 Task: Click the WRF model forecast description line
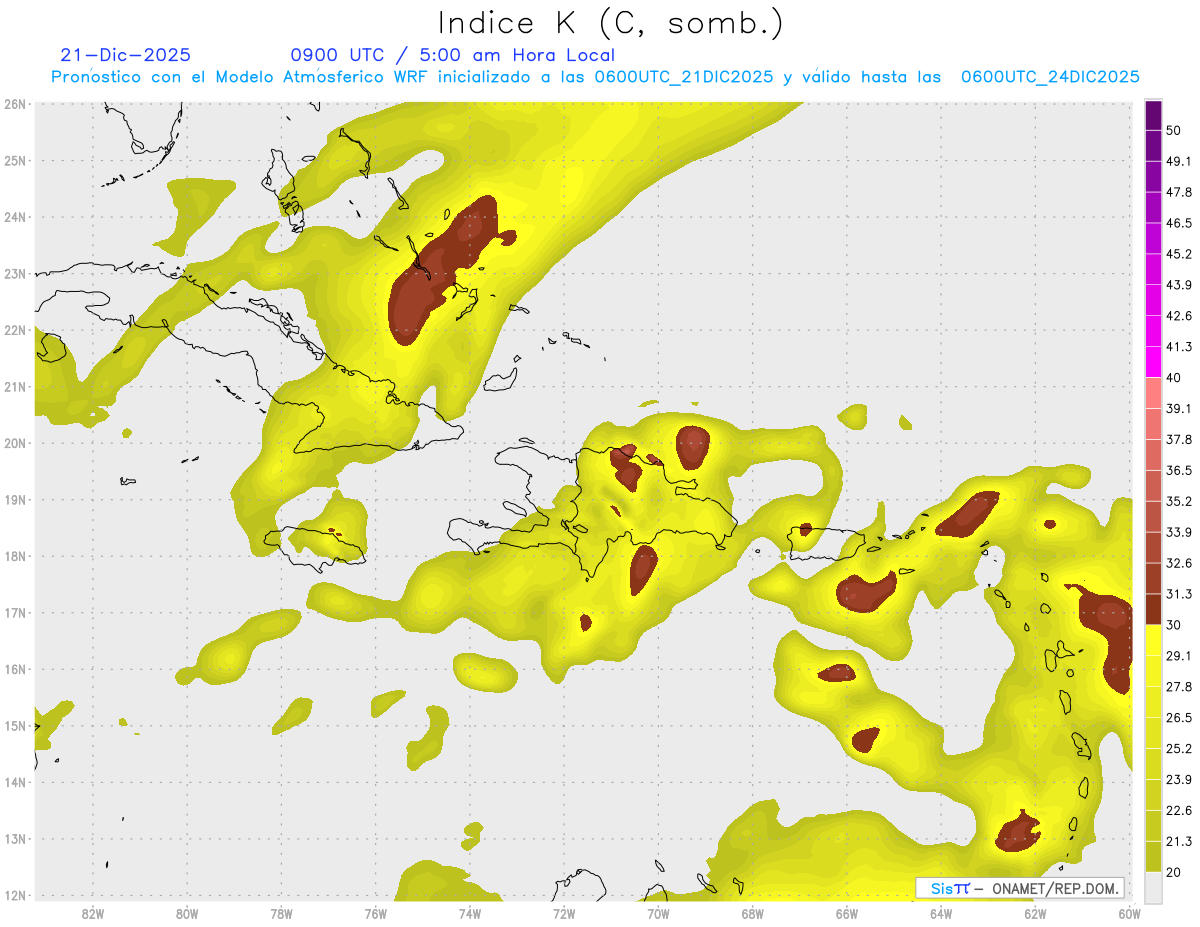point(595,77)
